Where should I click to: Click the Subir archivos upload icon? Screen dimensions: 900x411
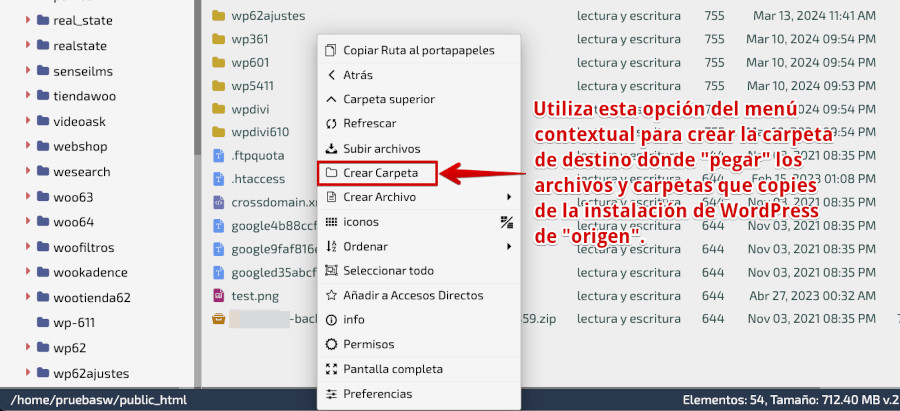[x=331, y=149]
